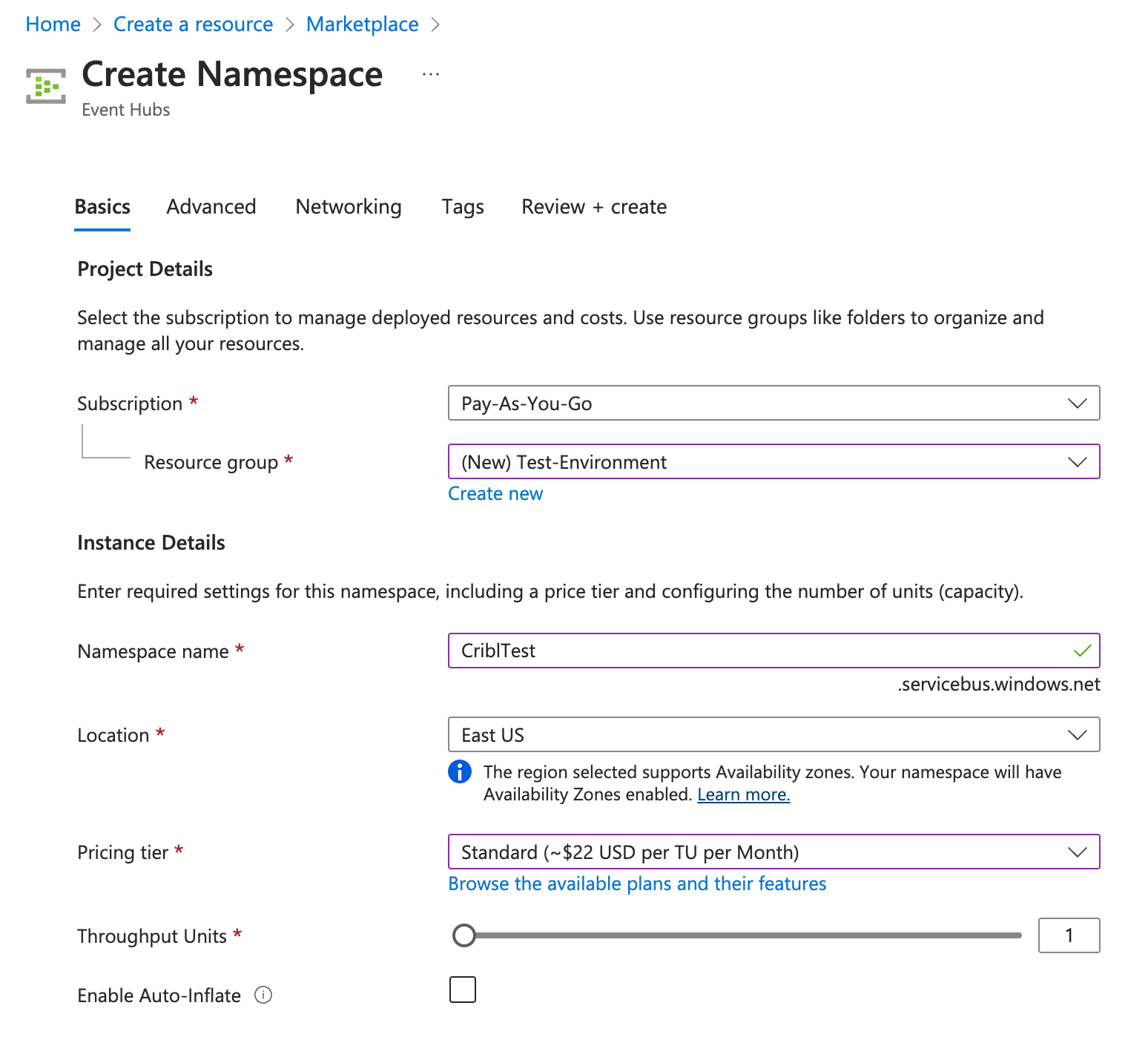Open the ellipsis menu beside Create Namespace
The width and height of the screenshot is (1148, 1040).
tap(431, 74)
